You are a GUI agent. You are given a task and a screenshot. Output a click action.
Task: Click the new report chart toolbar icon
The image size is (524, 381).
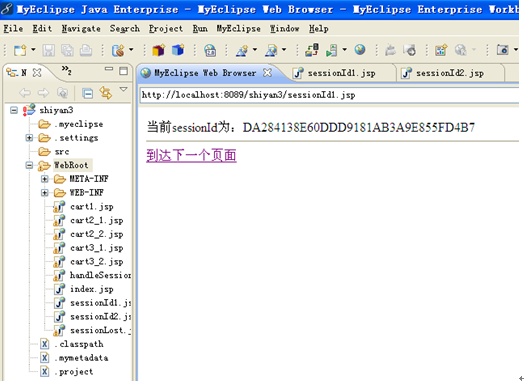(x=441, y=50)
